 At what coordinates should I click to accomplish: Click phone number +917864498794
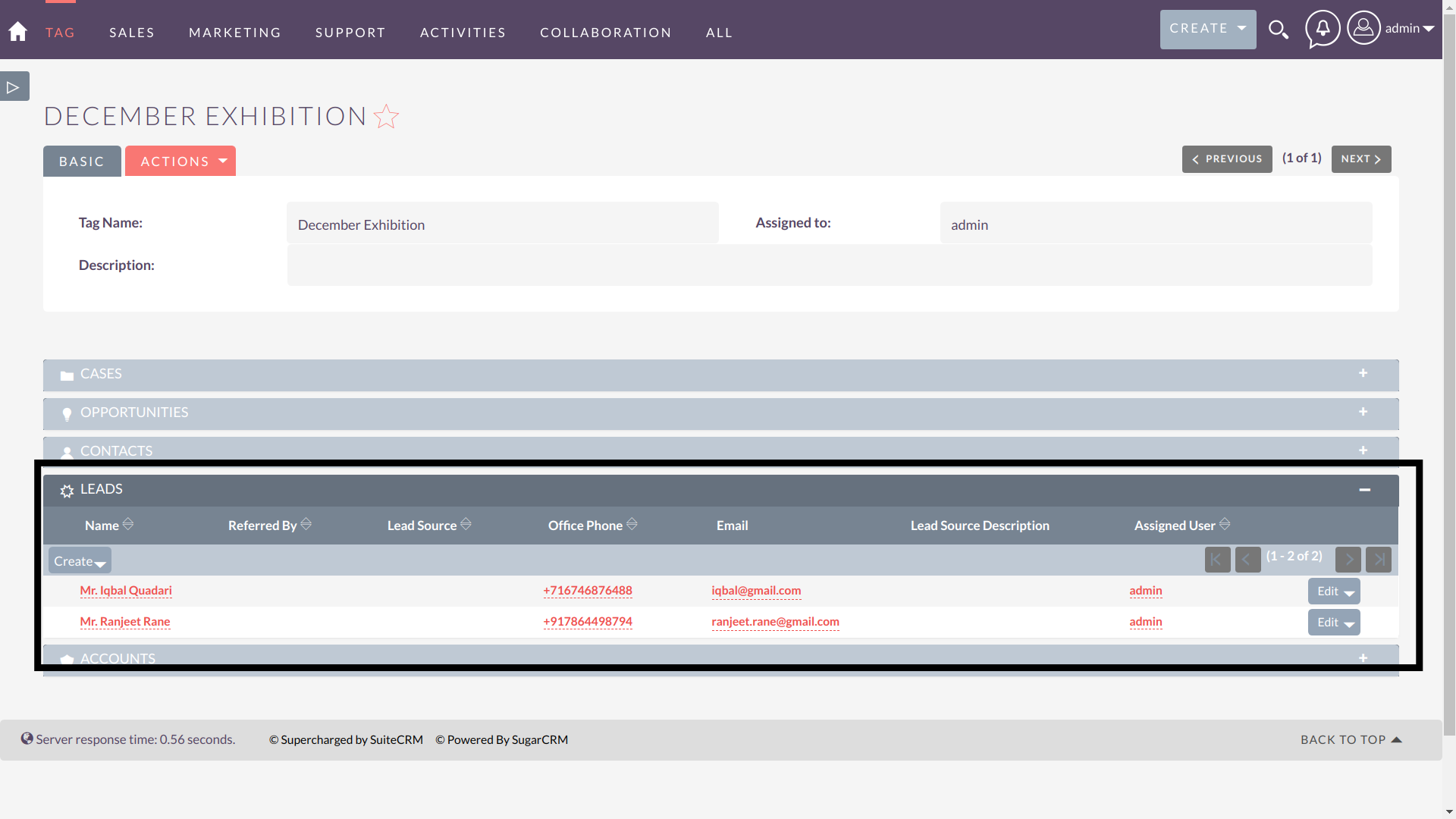coord(588,621)
